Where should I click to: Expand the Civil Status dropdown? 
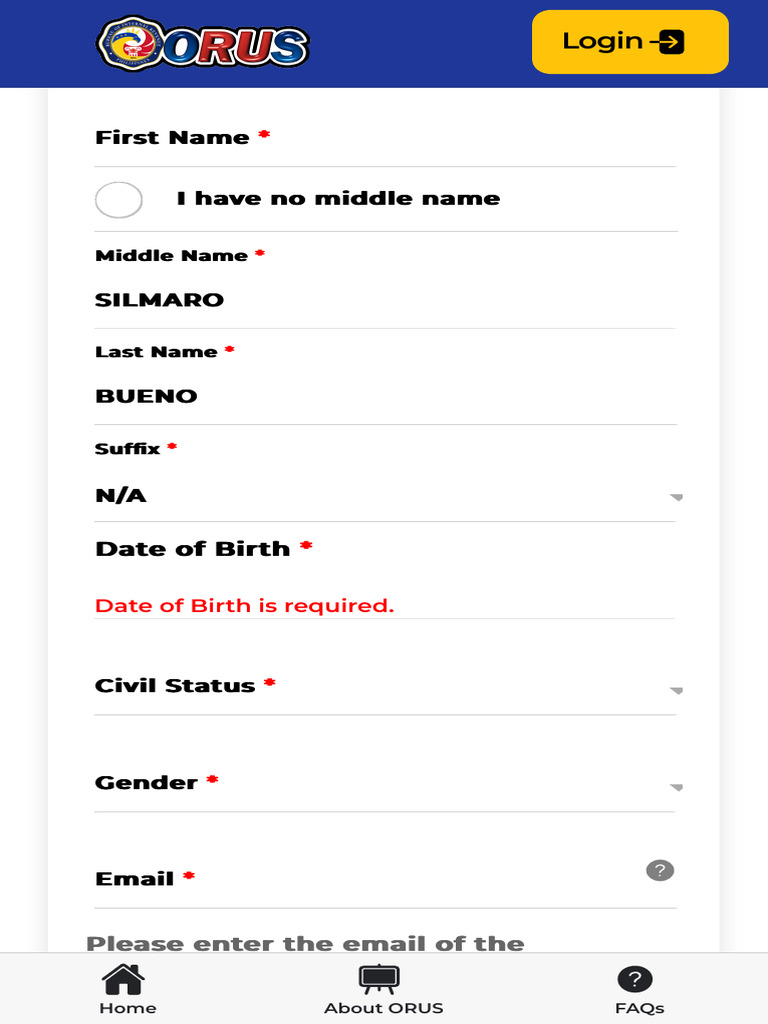pos(385,687)
